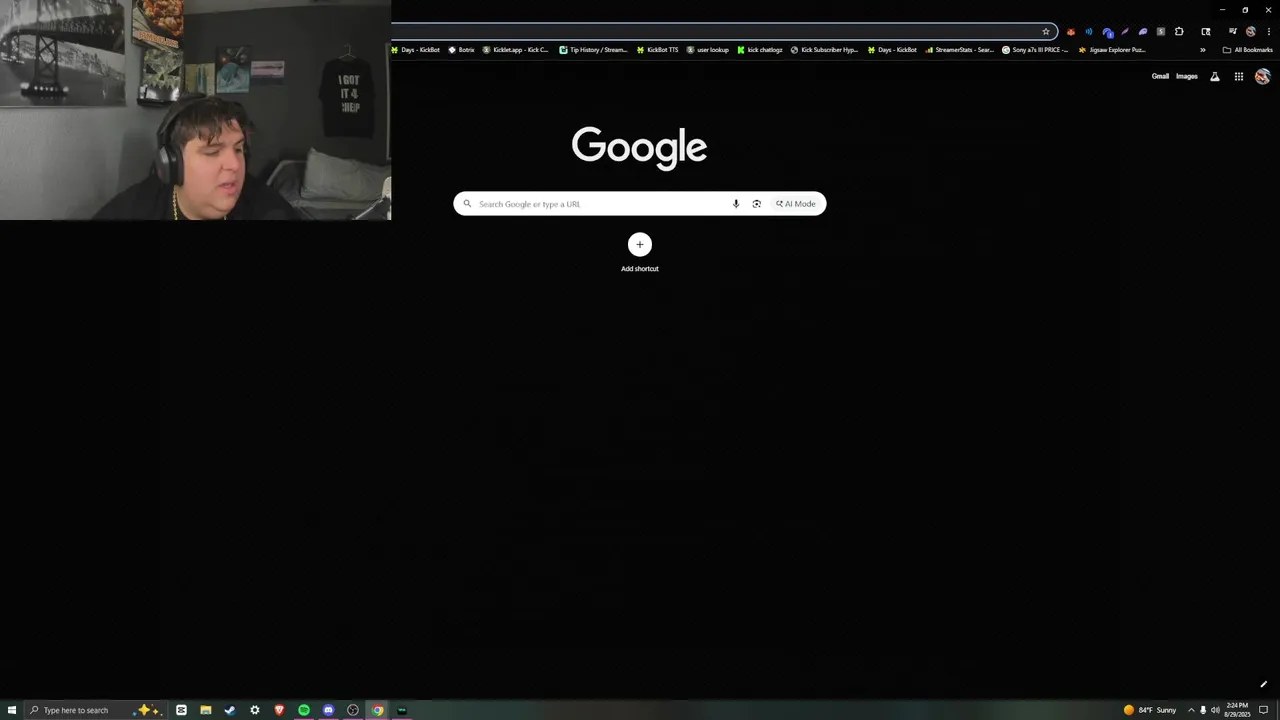1280x720 pixels.
Task: Open OBS Studio from the taskbar
Action: (353, 710)
